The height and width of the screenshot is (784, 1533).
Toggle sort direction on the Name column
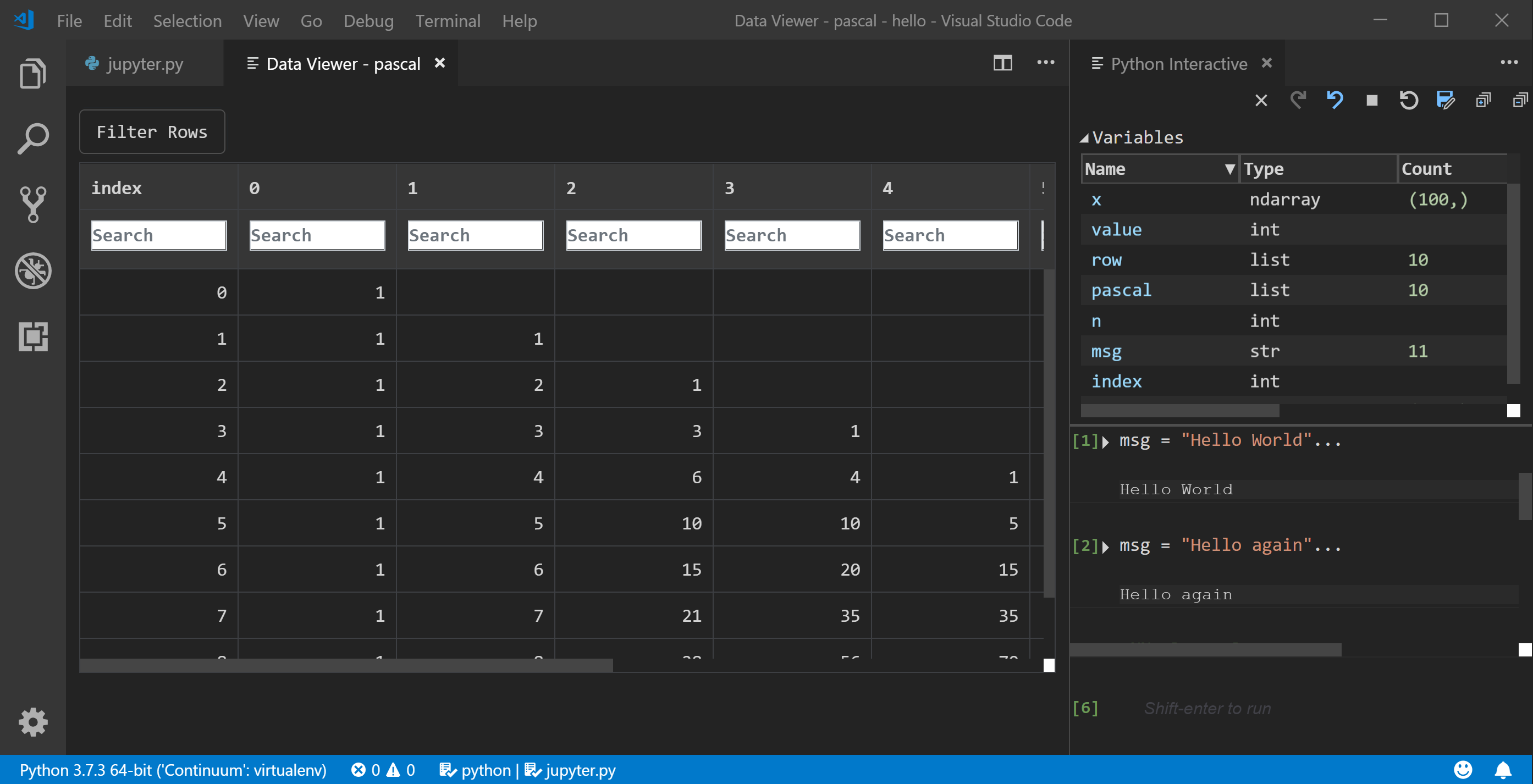(1229, 169)
